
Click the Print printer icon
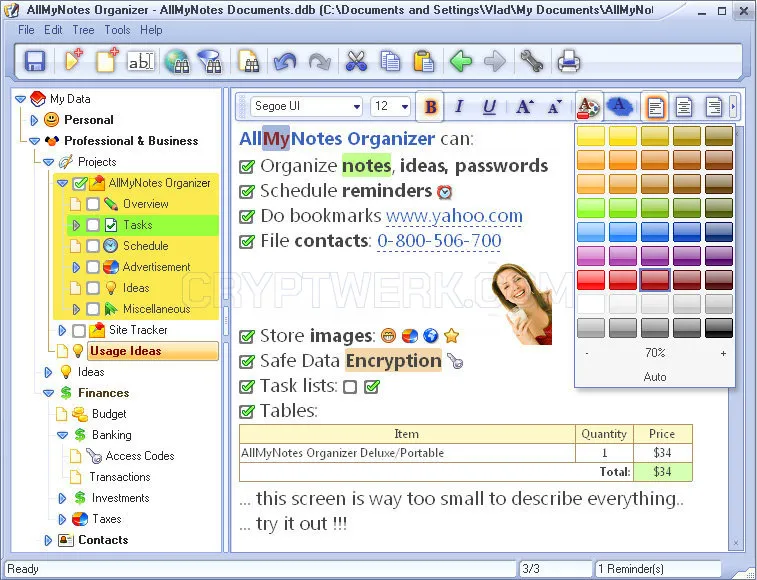569,62
